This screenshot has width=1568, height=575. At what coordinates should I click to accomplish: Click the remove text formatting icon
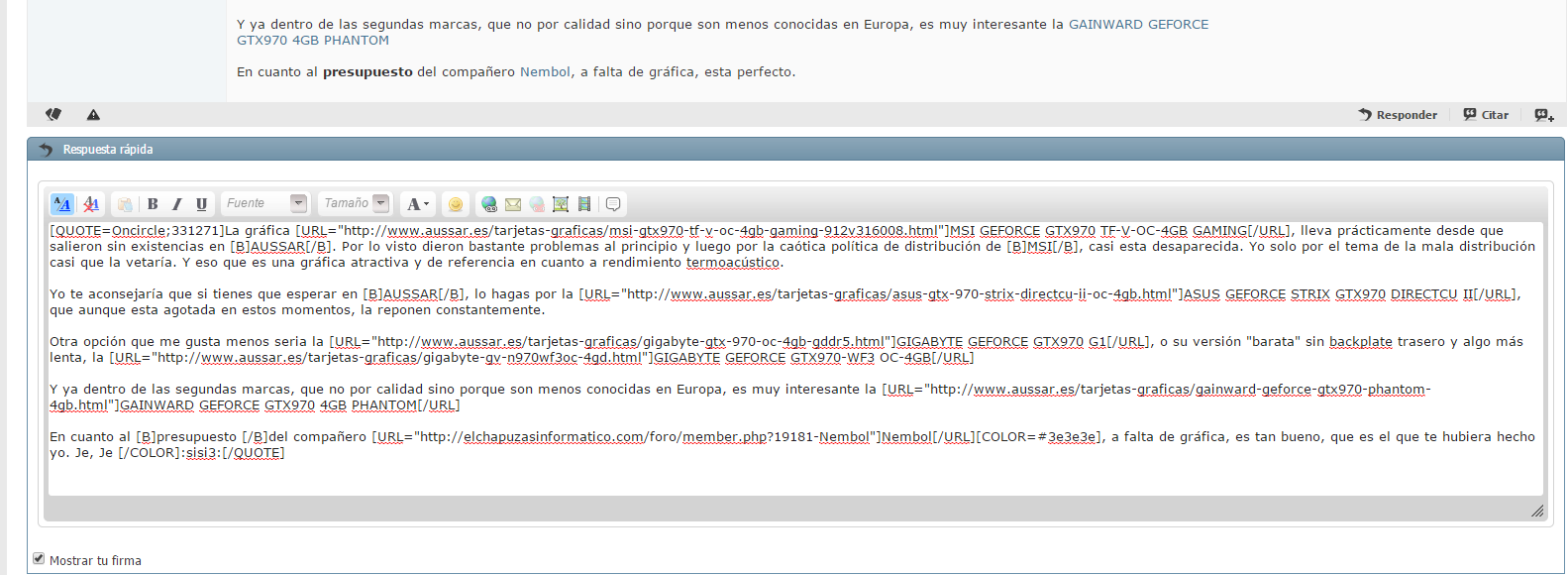(x=91, y=204)
